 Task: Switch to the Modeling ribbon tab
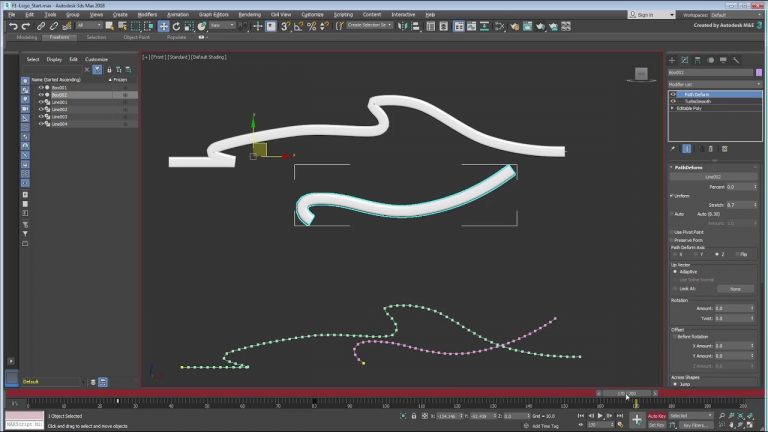click(26, 37)
